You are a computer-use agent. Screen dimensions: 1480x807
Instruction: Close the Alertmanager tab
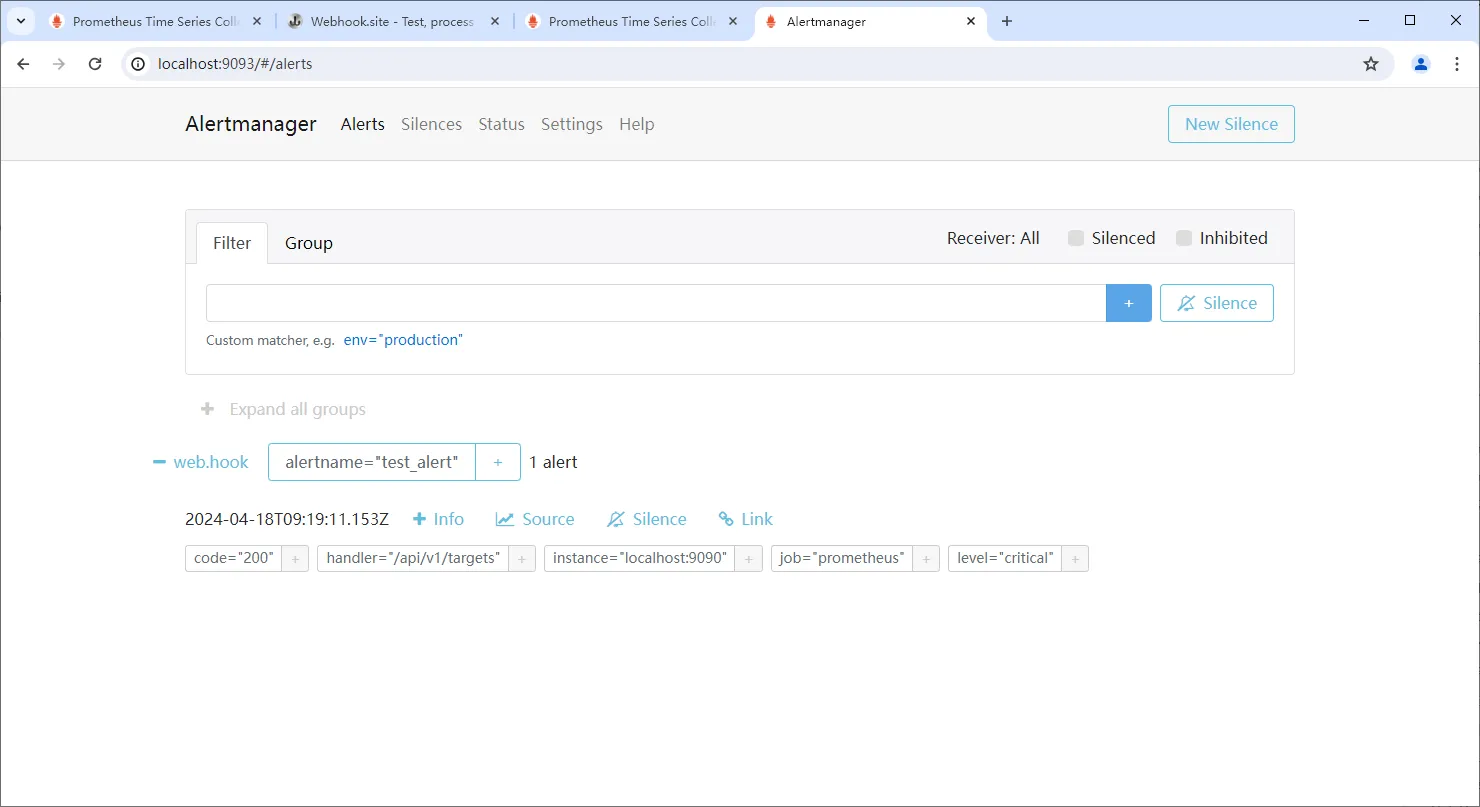[x=970, y=21]
